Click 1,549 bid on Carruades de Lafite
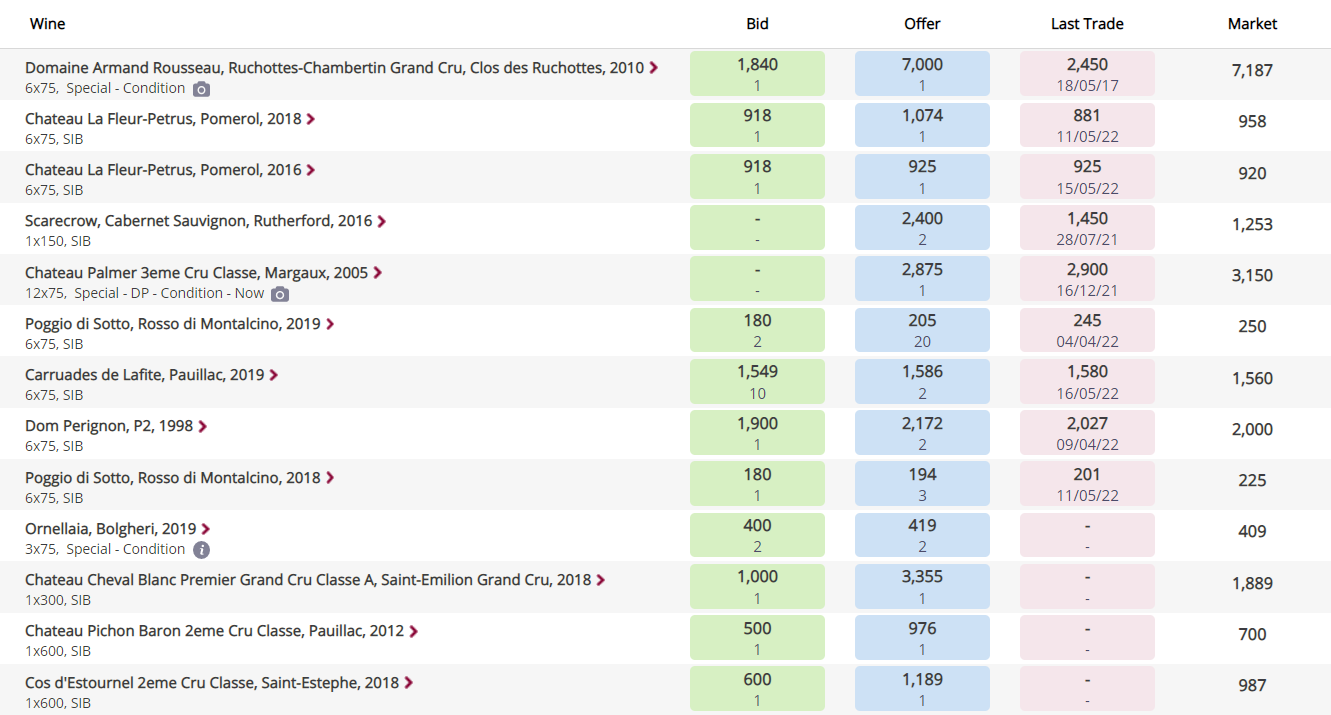 [757, 382]
